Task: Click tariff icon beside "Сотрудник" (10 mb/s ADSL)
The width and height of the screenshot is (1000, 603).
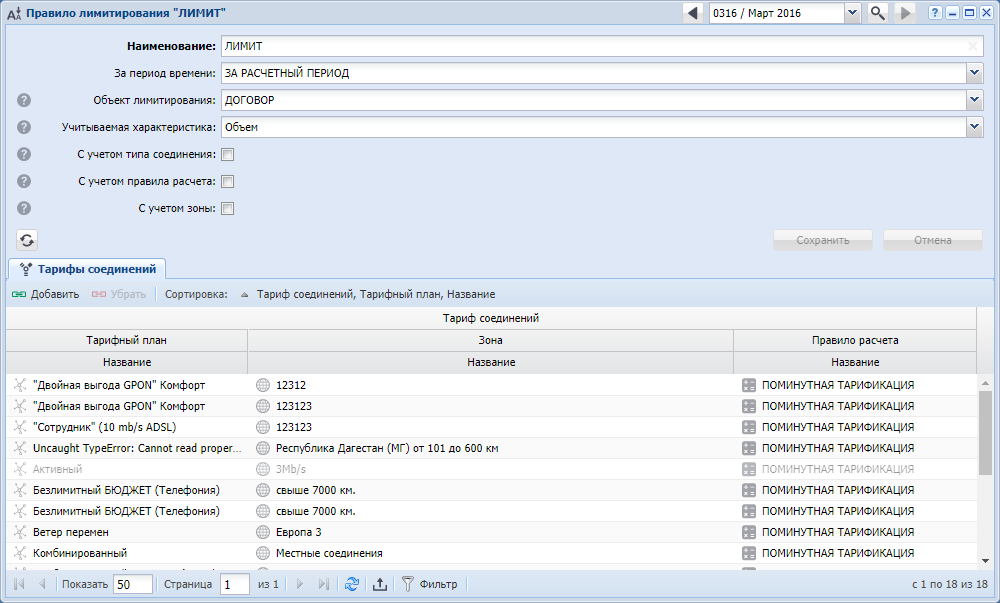Action: click(20, 427)
